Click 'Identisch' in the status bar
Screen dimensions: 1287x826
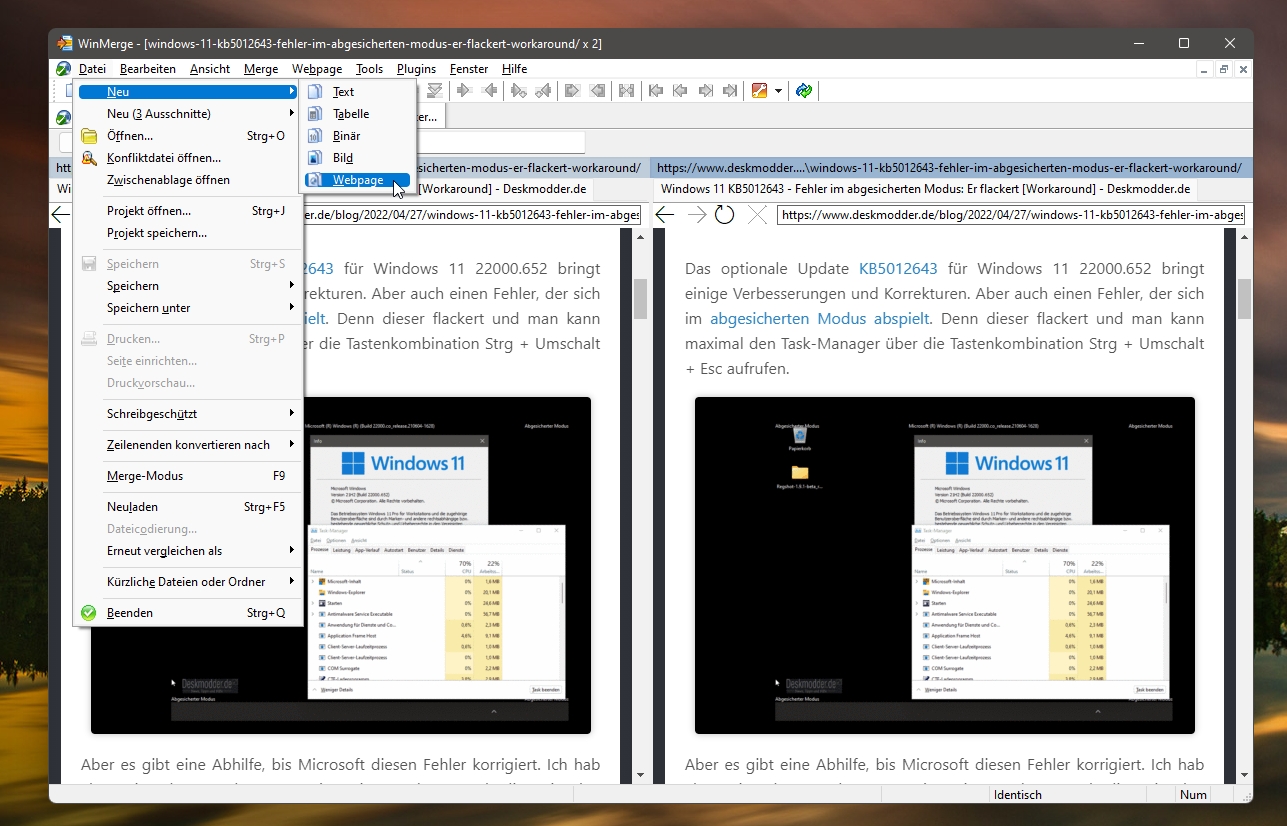tap(1018, 795)
